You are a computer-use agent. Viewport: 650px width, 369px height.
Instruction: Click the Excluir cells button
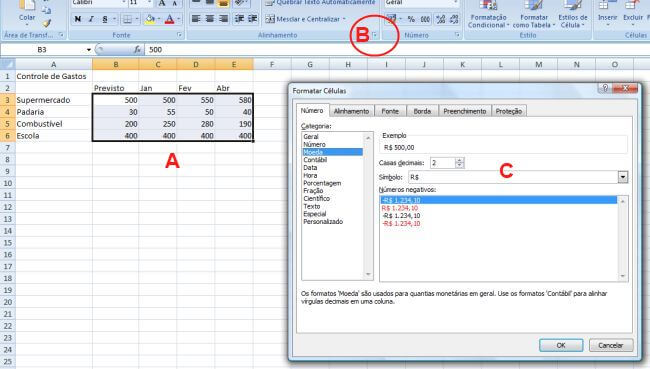tap(633, 12)
